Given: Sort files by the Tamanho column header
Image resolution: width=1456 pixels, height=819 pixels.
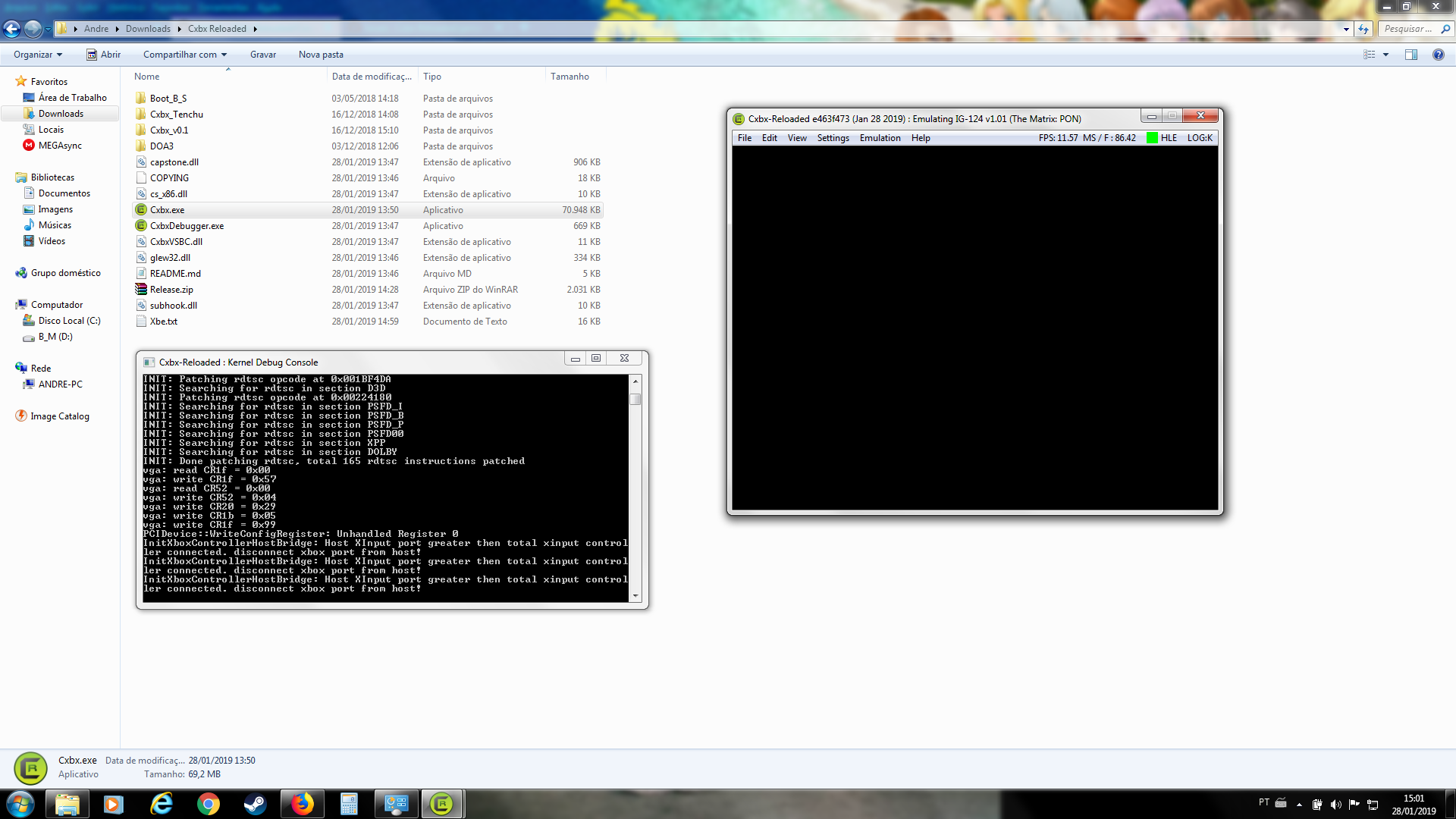Looking at the screenshot, I should 575,77.
